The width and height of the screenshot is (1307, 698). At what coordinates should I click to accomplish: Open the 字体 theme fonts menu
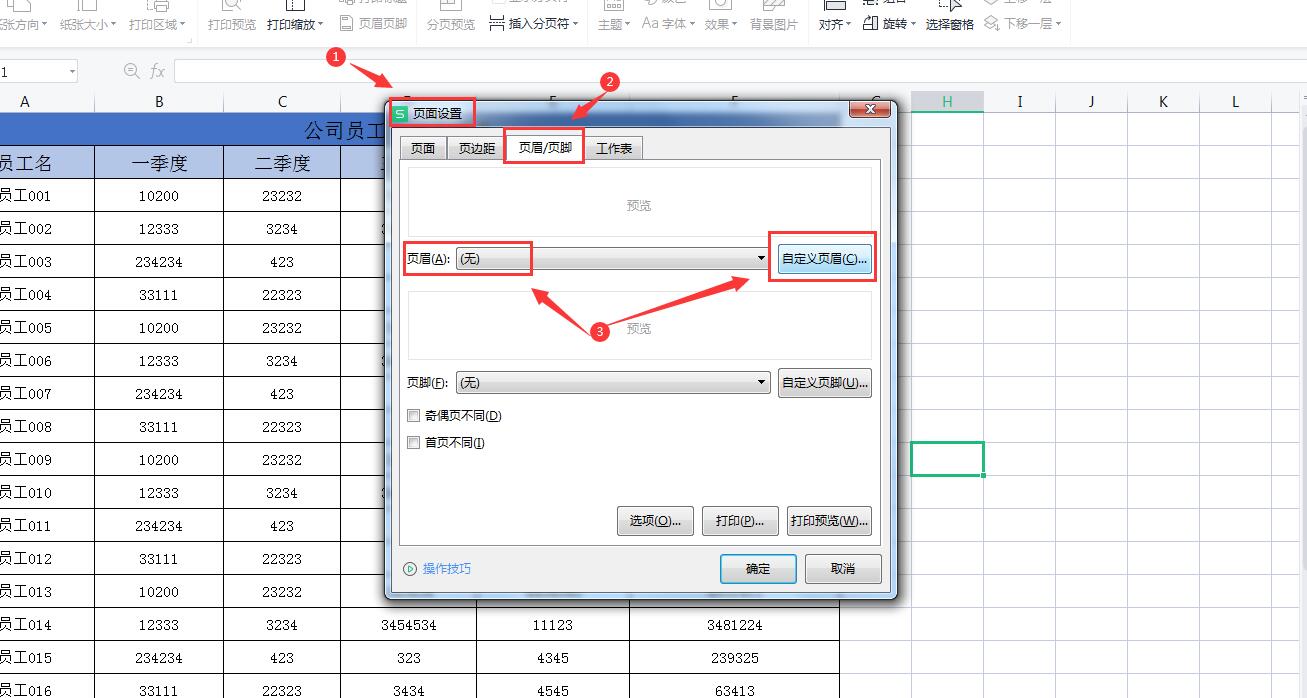click(668, 23)
